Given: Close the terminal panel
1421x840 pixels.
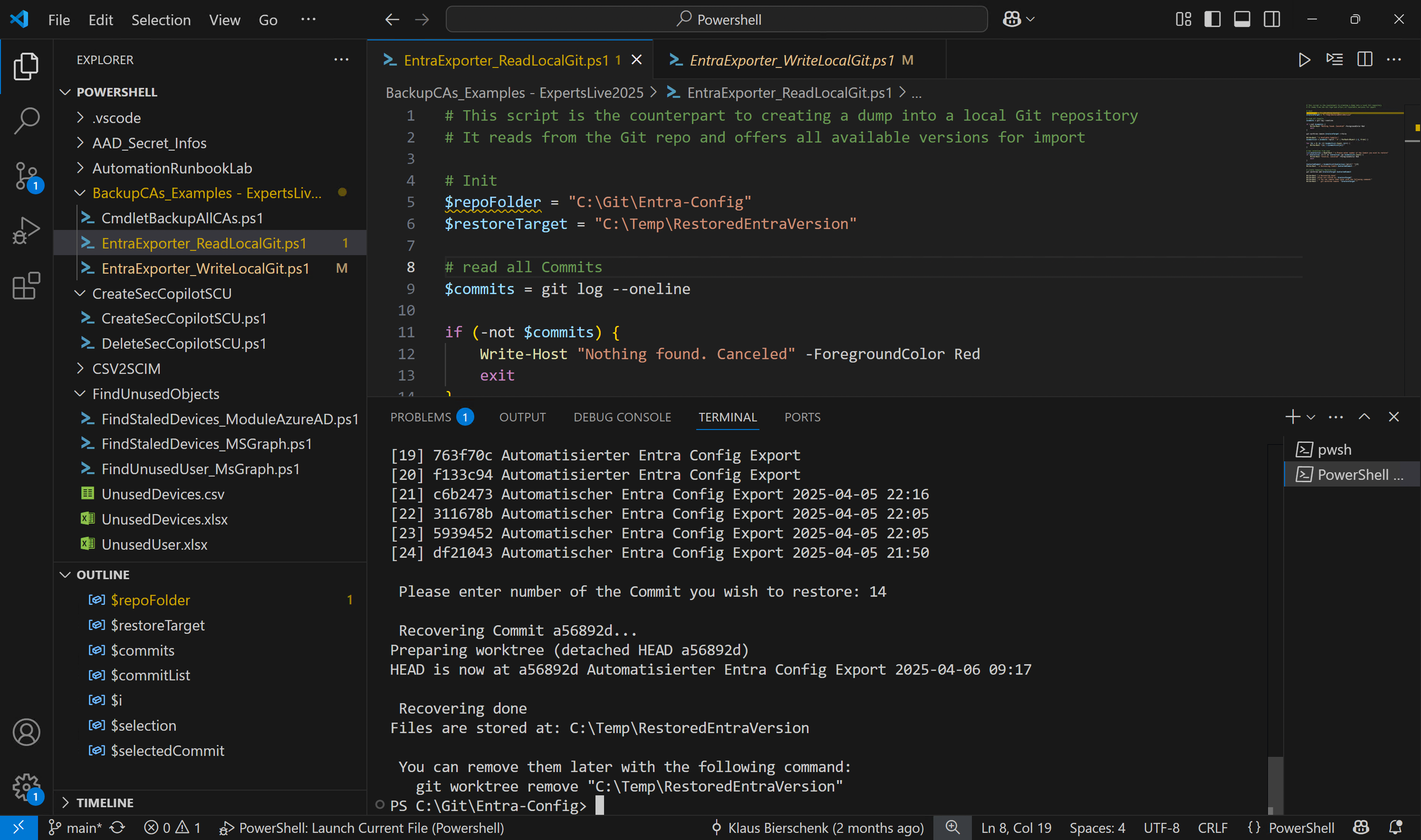Looking at the screenshot, I should [x=1394, y=417].
